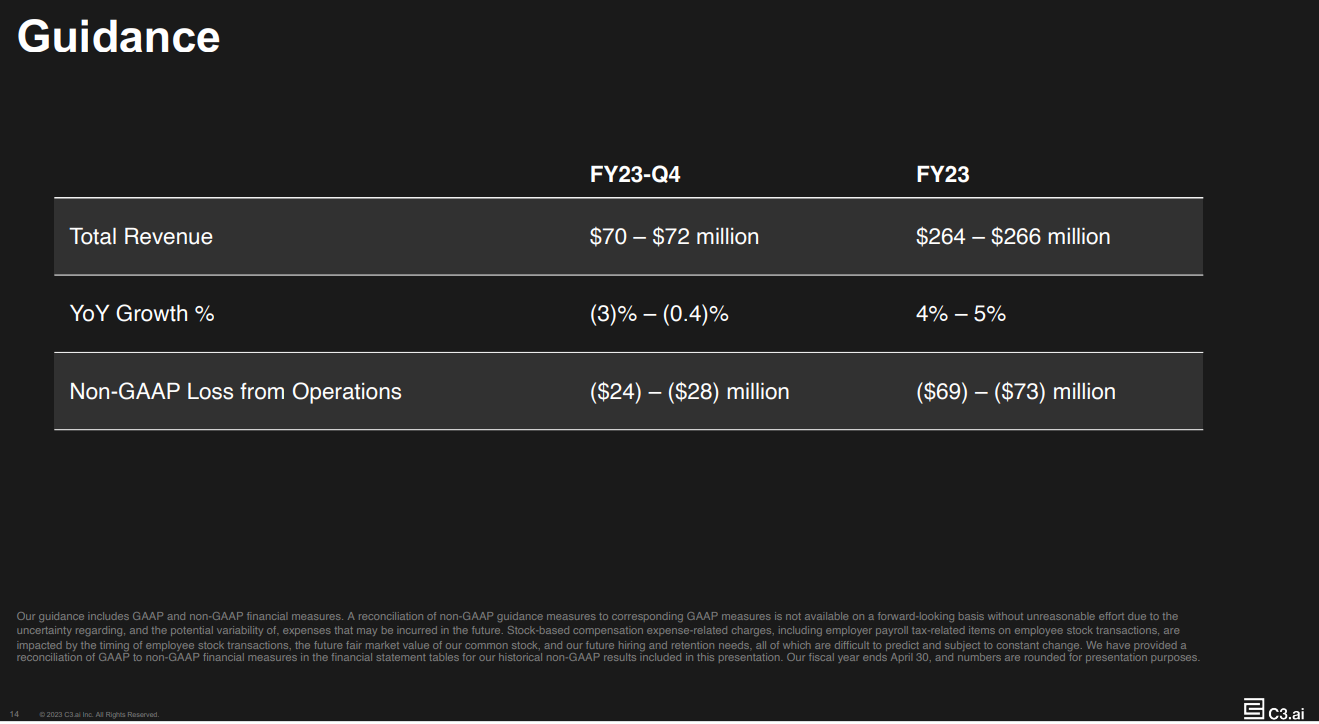Viewport: 1319px width, 724px height.
Task: Select the $70 – $72 million value
Action: (674, 237)
